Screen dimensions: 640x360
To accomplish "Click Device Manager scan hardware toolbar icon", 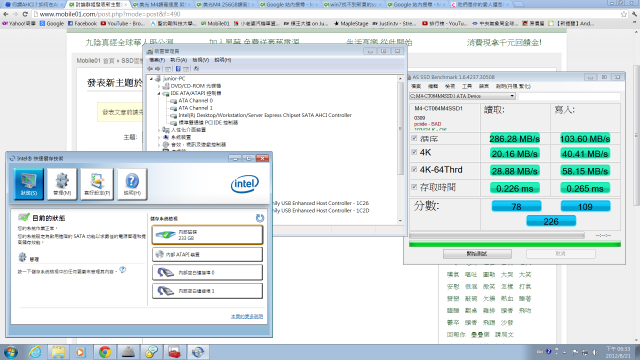I will pyautogui.click(x=196, y=69).
